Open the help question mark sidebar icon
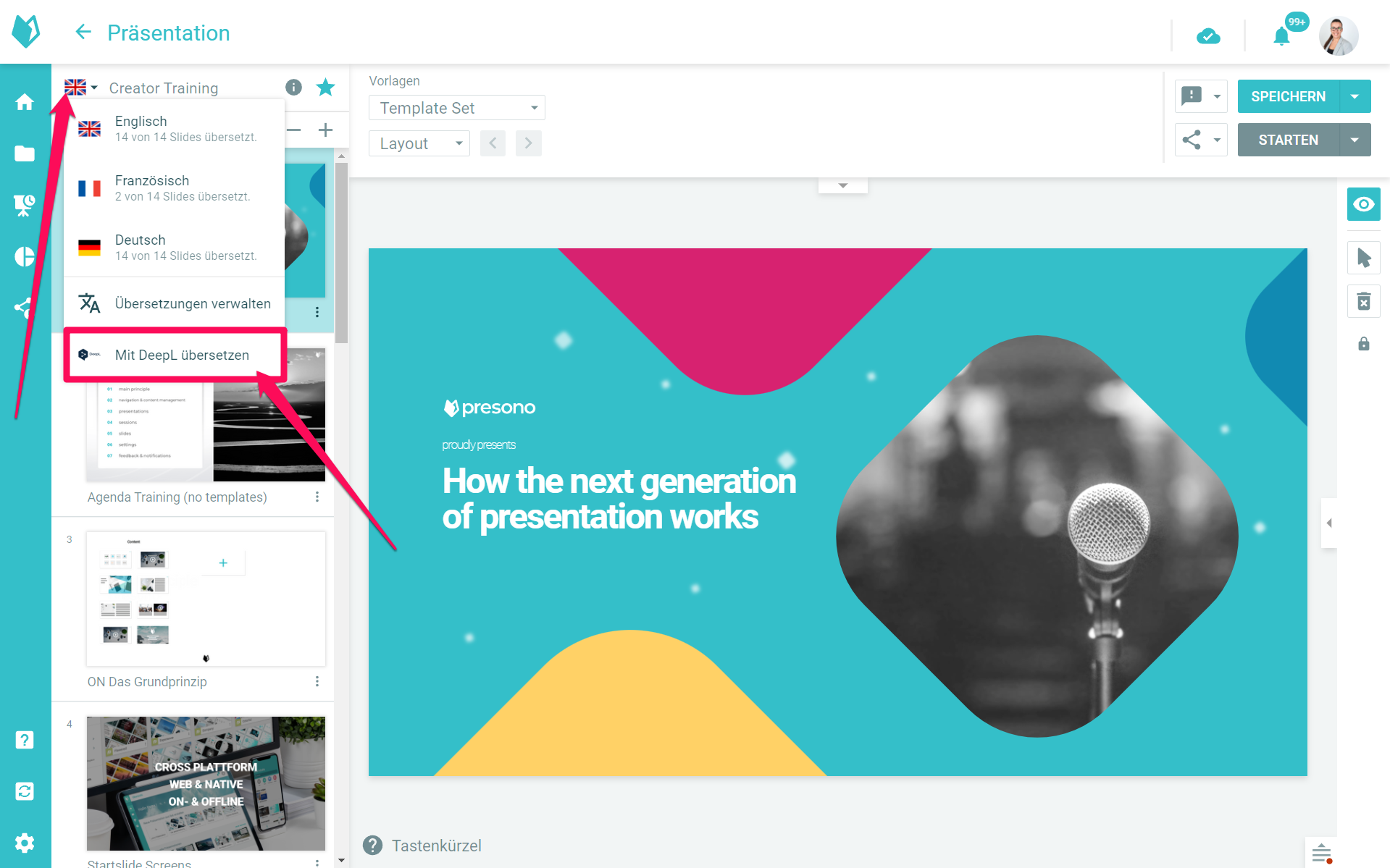 click(25, 740)
